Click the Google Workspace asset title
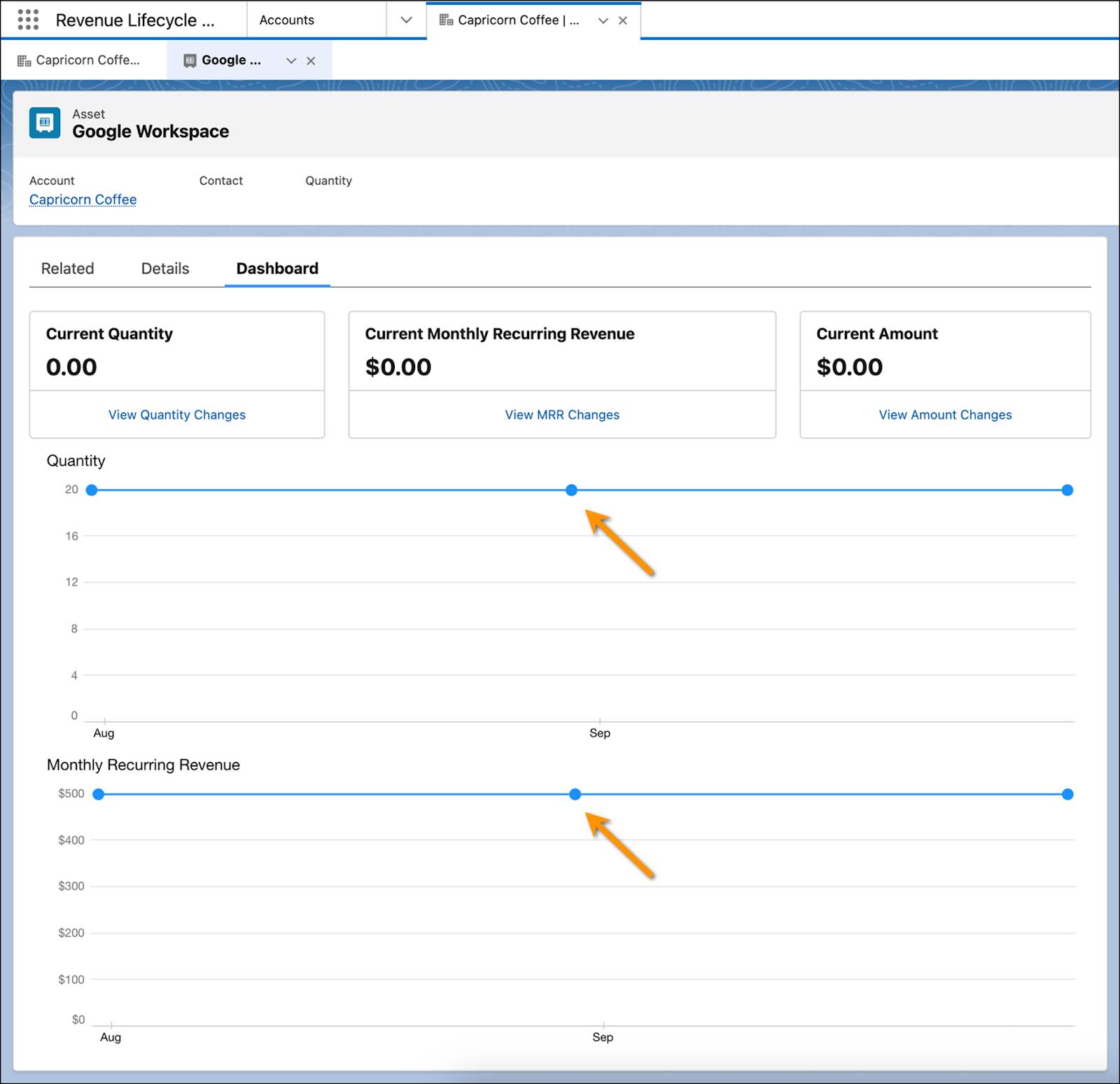 (x=150, y=132)
